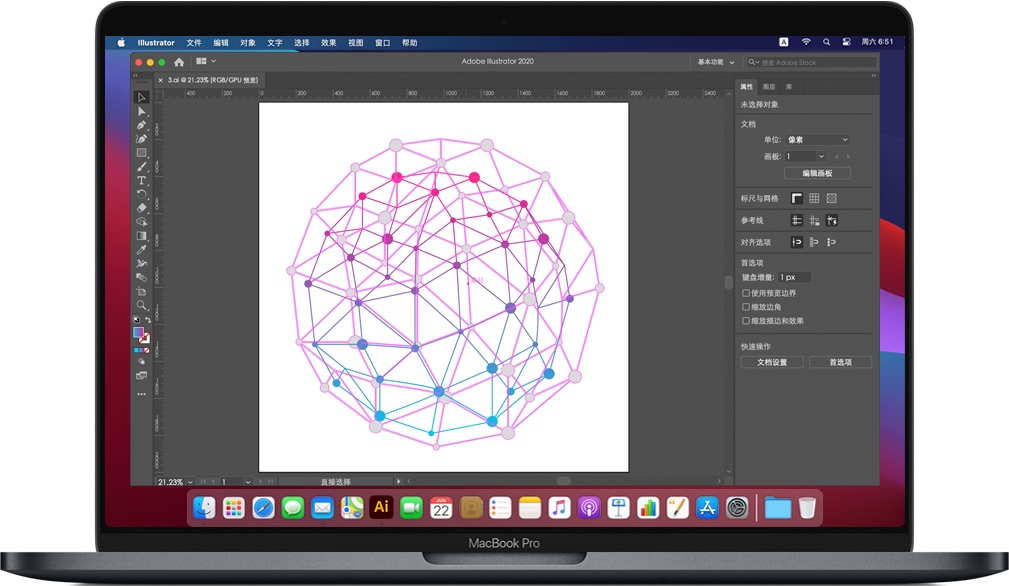This screenshot has width=1009, height=586.
Task: Open the Ai app icon in the Dock
Action: (380, 507)
